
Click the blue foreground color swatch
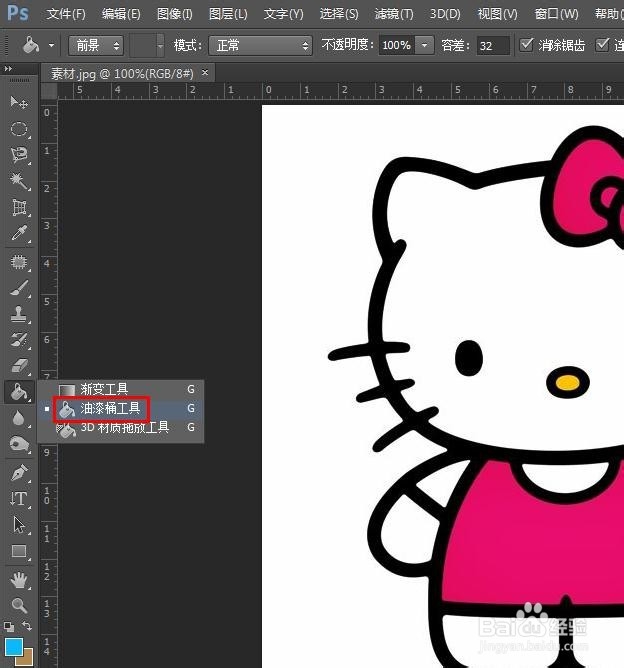pyautogui.click(x=12, y=645)
